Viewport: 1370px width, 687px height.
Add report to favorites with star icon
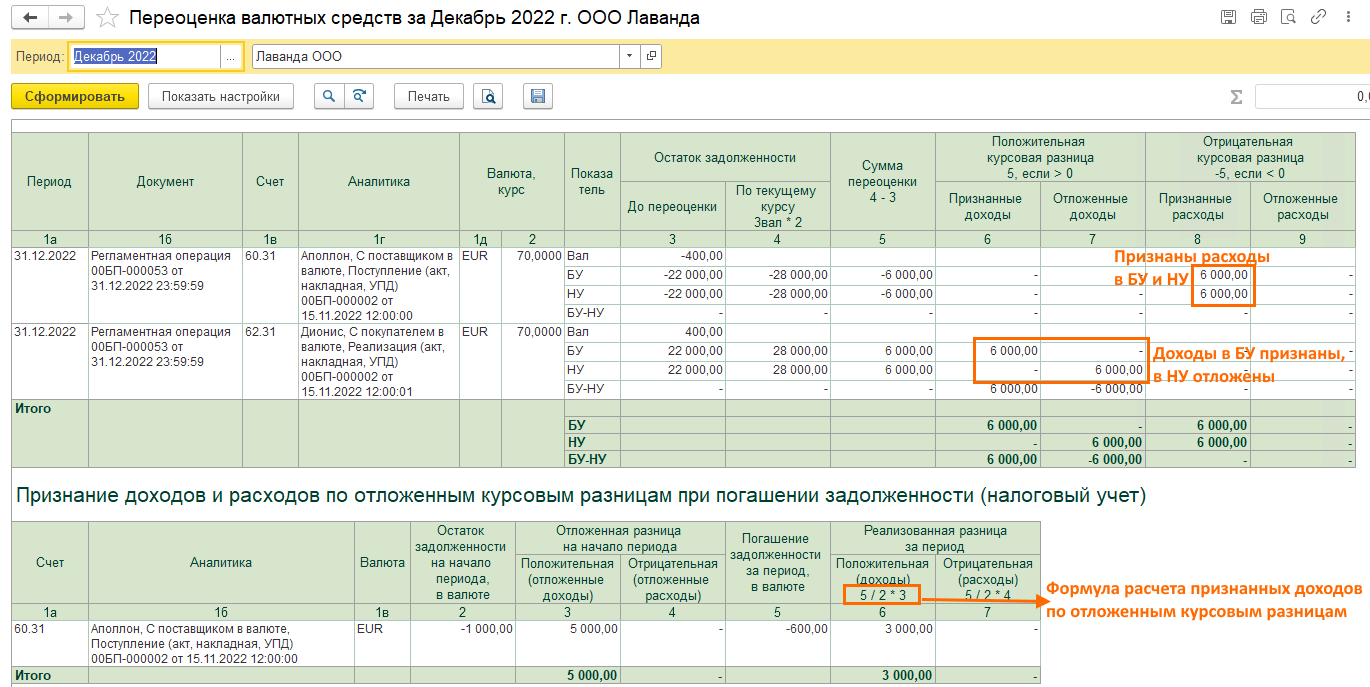point(108,18)
